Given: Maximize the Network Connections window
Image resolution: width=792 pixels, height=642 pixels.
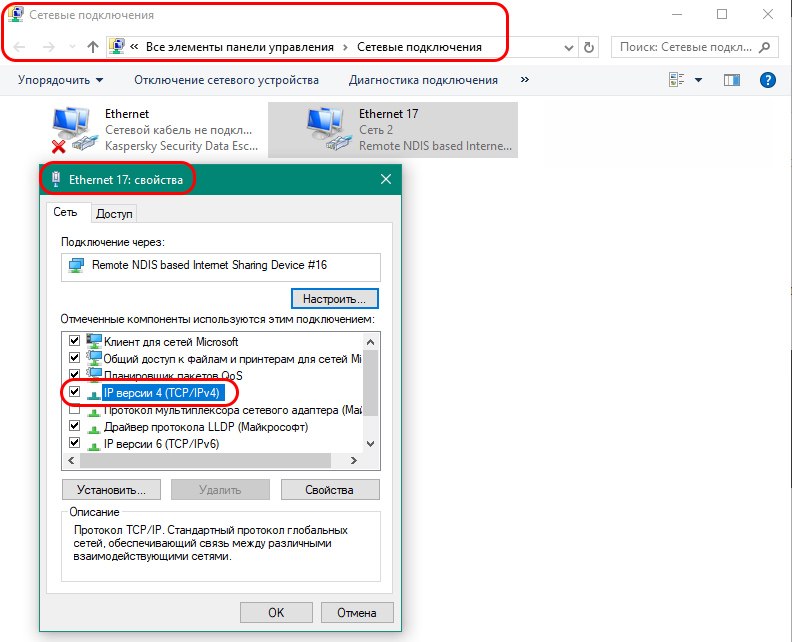Looking at the screenshot, I should [722, 14].
